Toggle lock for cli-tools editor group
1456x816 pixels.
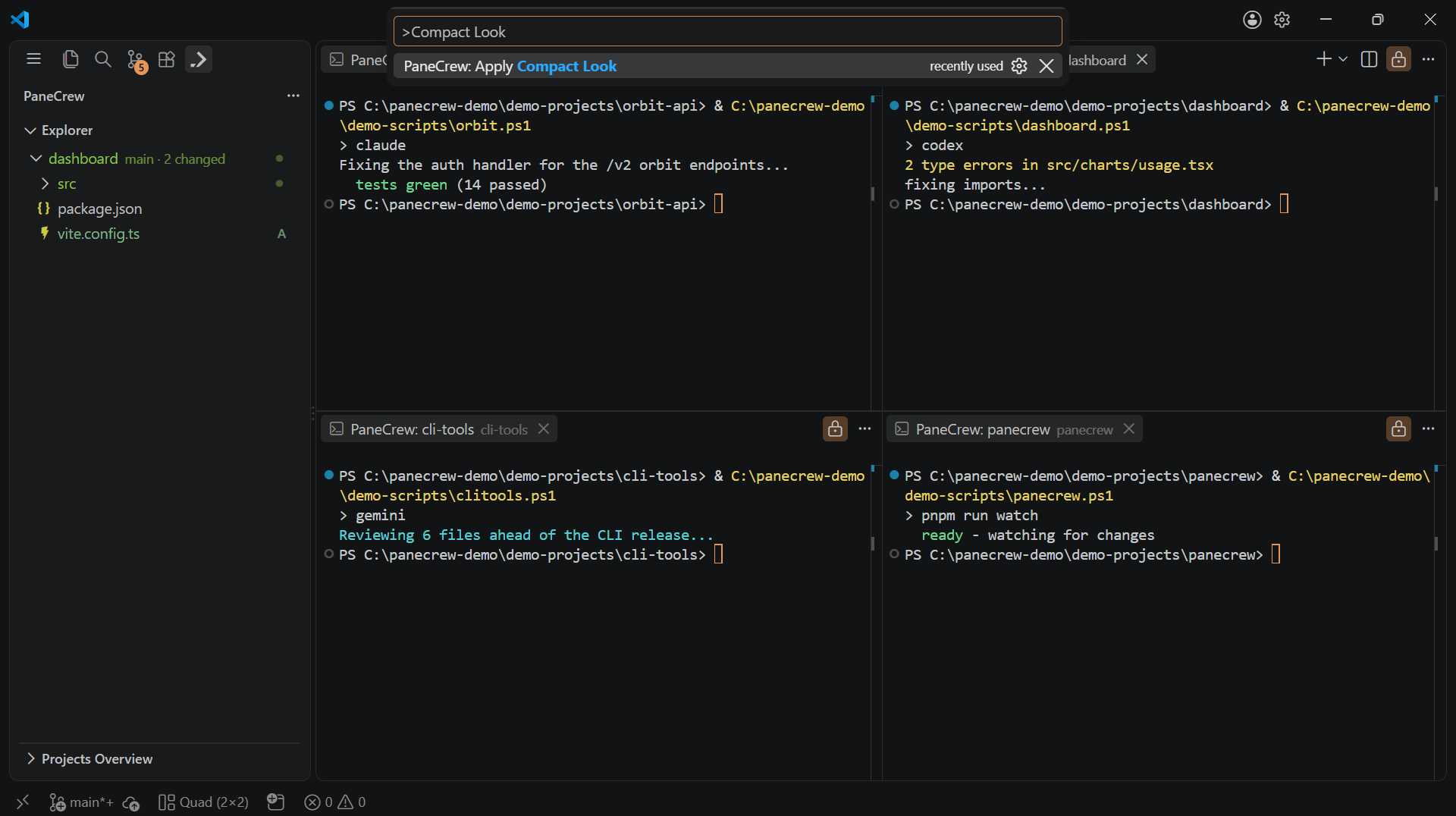click(x=835, y=429)
